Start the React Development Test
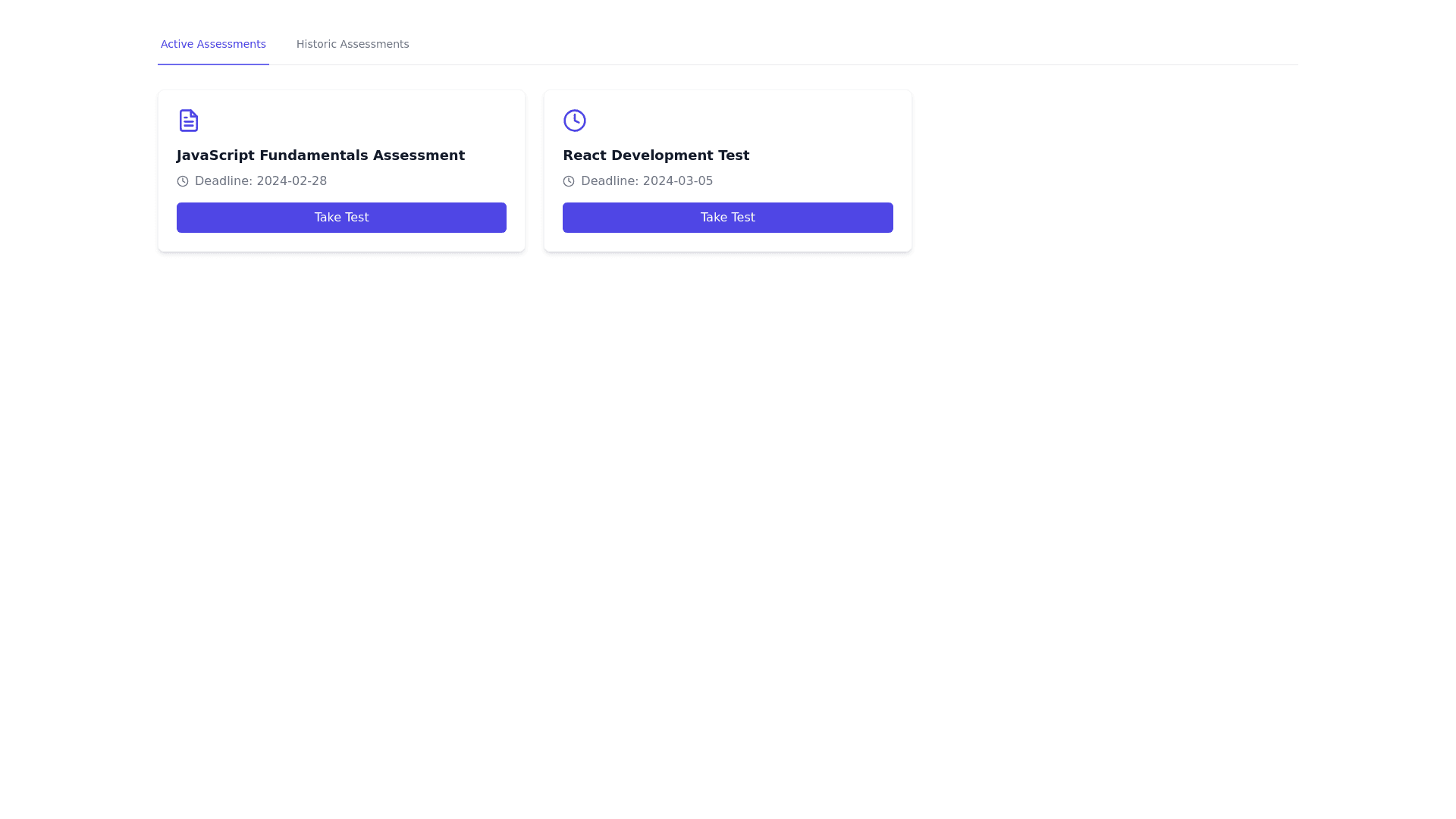Viewport: 1456px width, 819px height. [x=727, y=218]
